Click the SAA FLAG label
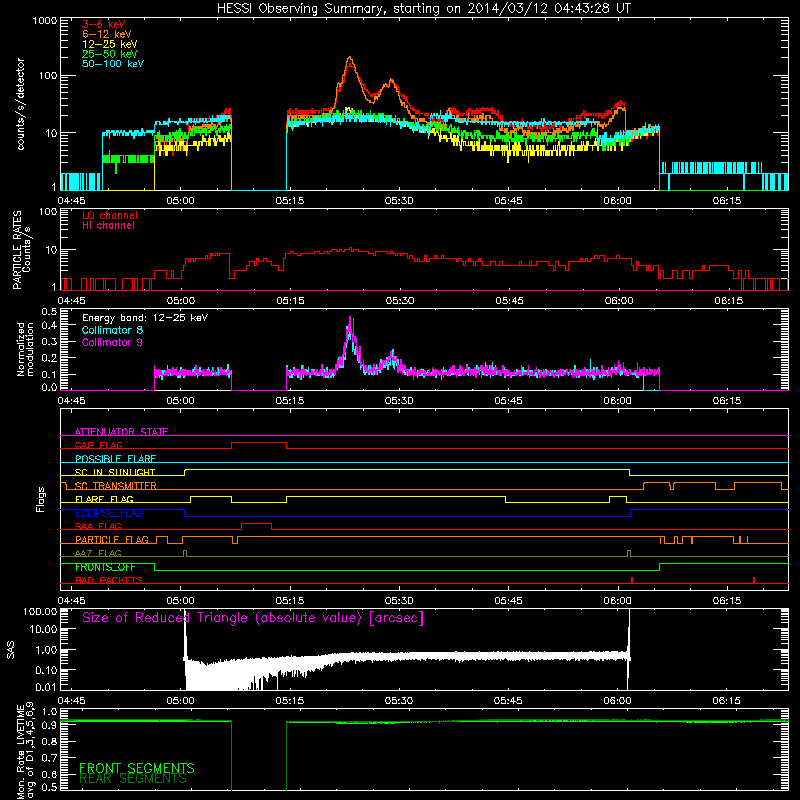This screenshot has width=800, height=800. tap(98, 526)
